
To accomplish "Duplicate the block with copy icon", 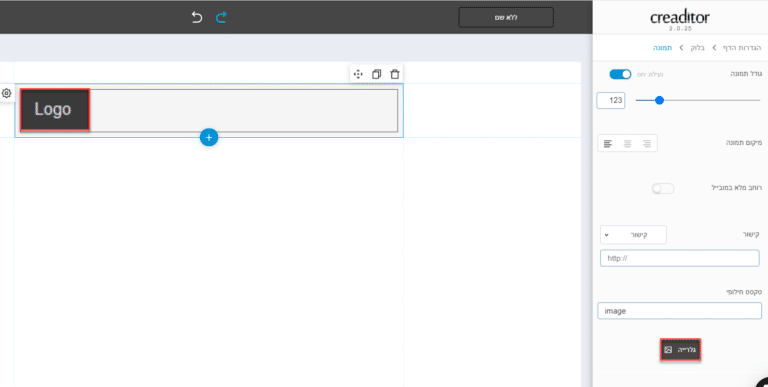I will coord(376,74).
